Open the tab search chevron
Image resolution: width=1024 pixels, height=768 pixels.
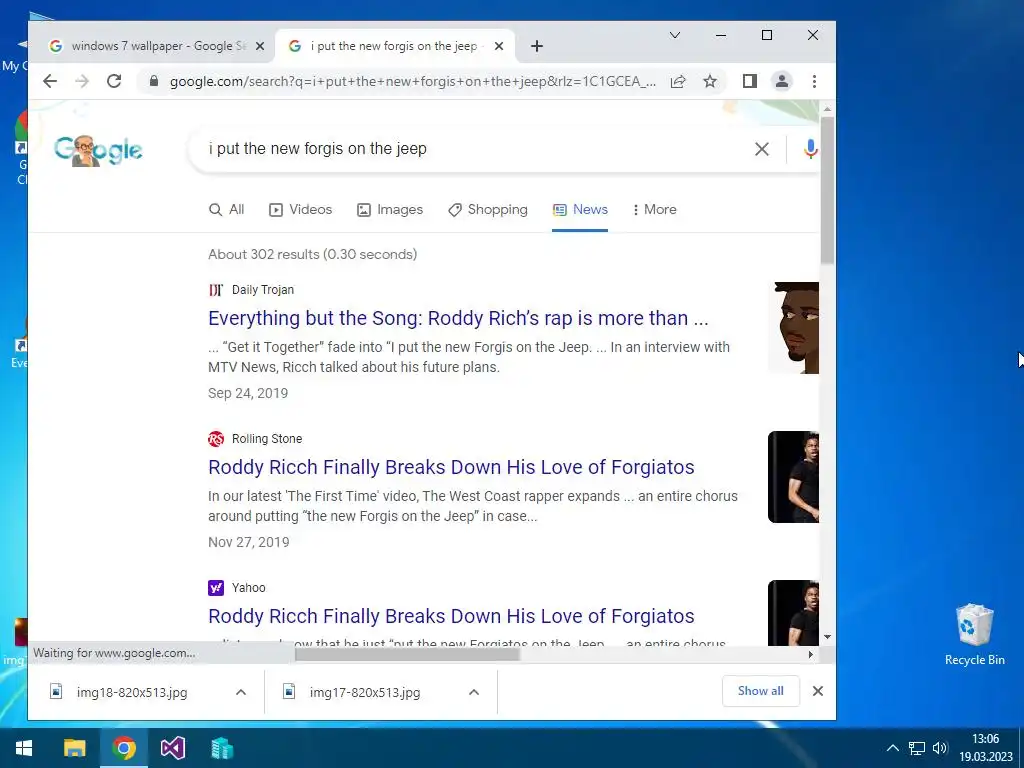(675, 35)
